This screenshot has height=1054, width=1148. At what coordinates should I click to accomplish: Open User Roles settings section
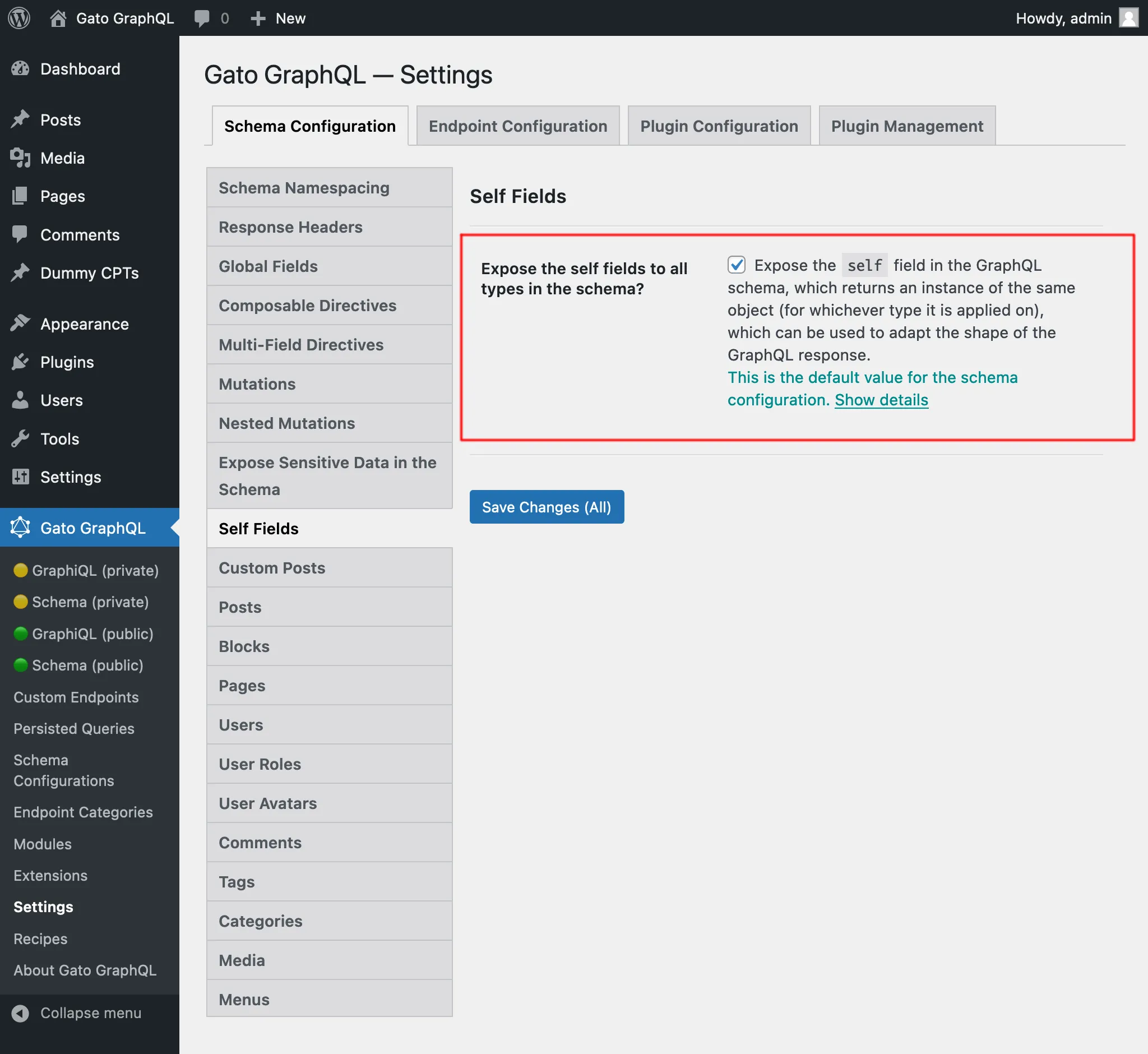click(330, 764)
